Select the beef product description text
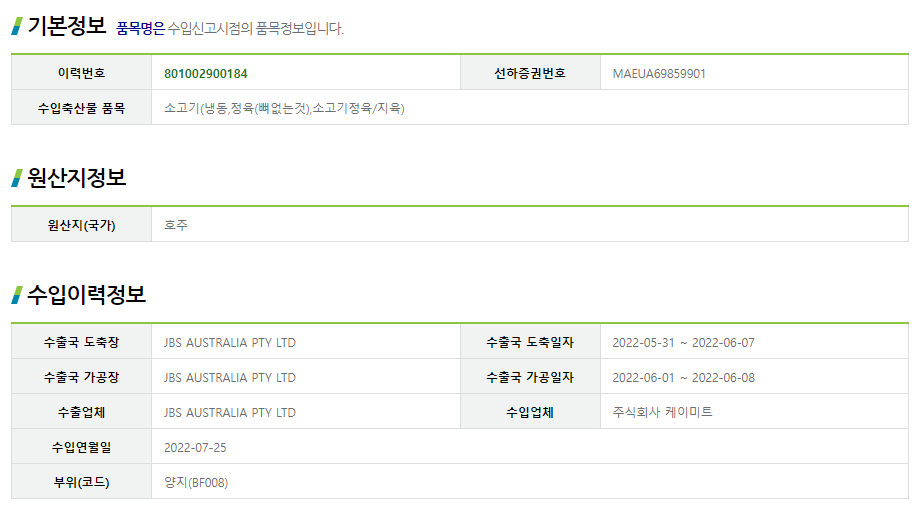The image size is (915, 506). 284,108
